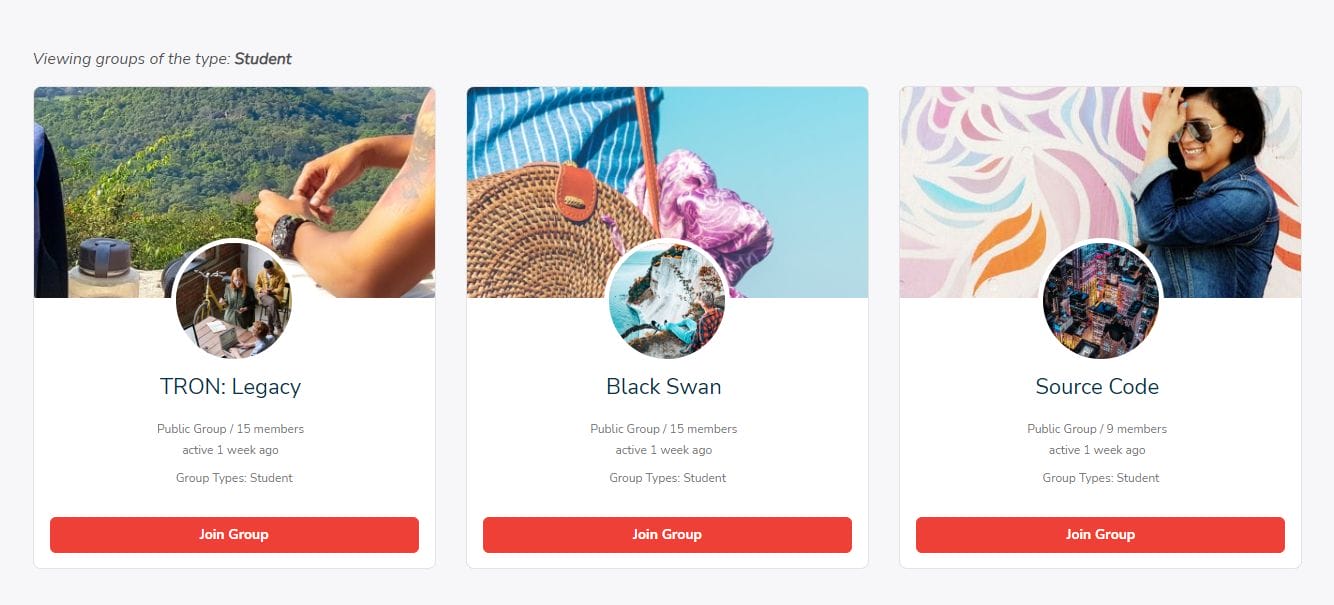The image size is (1334, 605).
Task: Join the Source Code group
Action: click(x=1100, y=535)
